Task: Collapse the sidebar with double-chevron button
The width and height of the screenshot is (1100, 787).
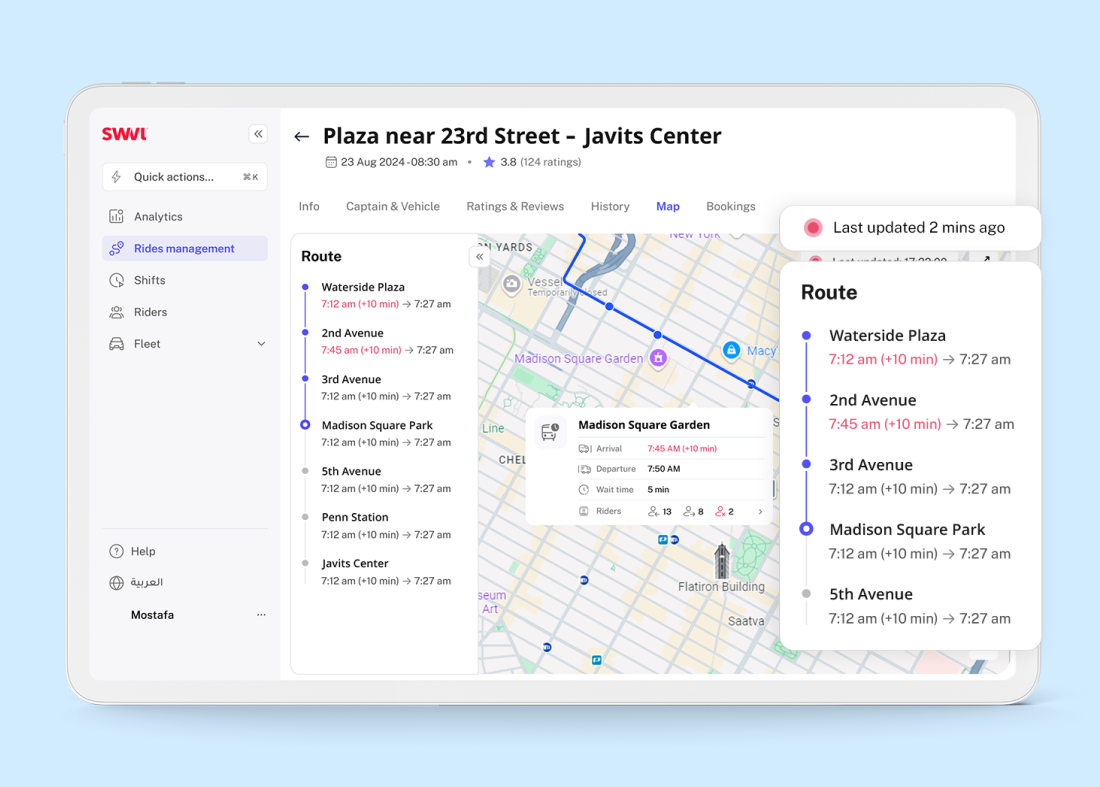Action: [258, 134]
